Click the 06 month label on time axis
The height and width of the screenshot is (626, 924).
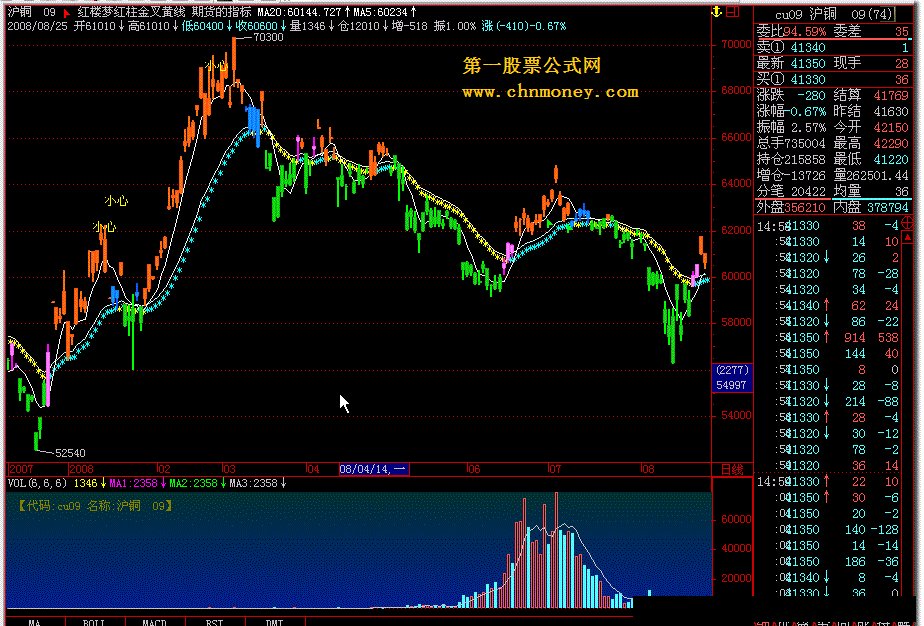pos(473,469)
